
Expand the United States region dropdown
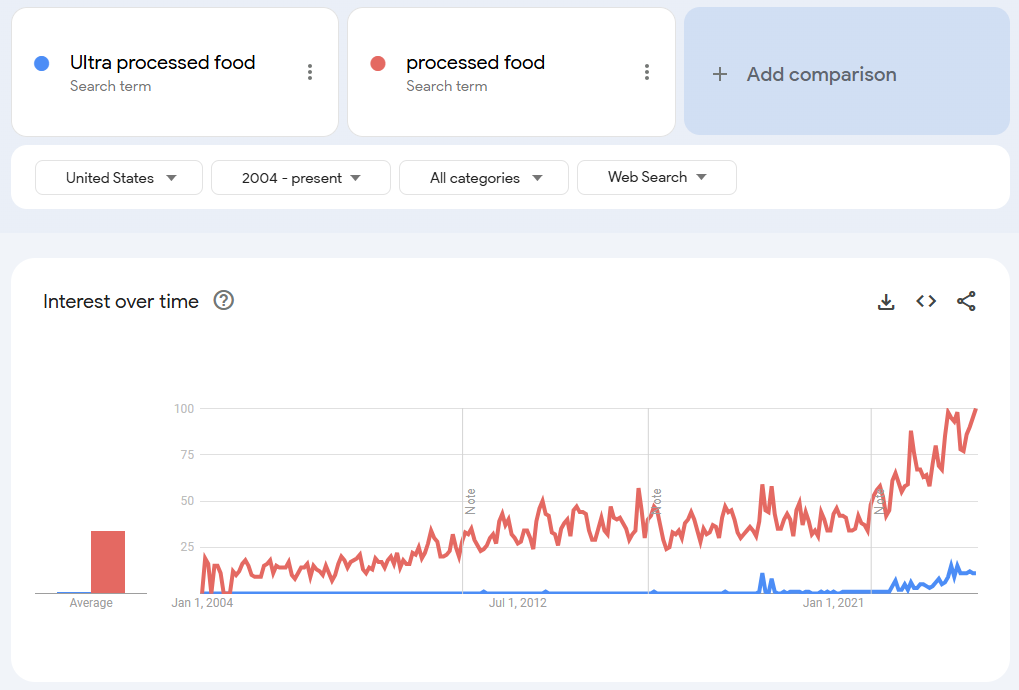click(119, 178)
